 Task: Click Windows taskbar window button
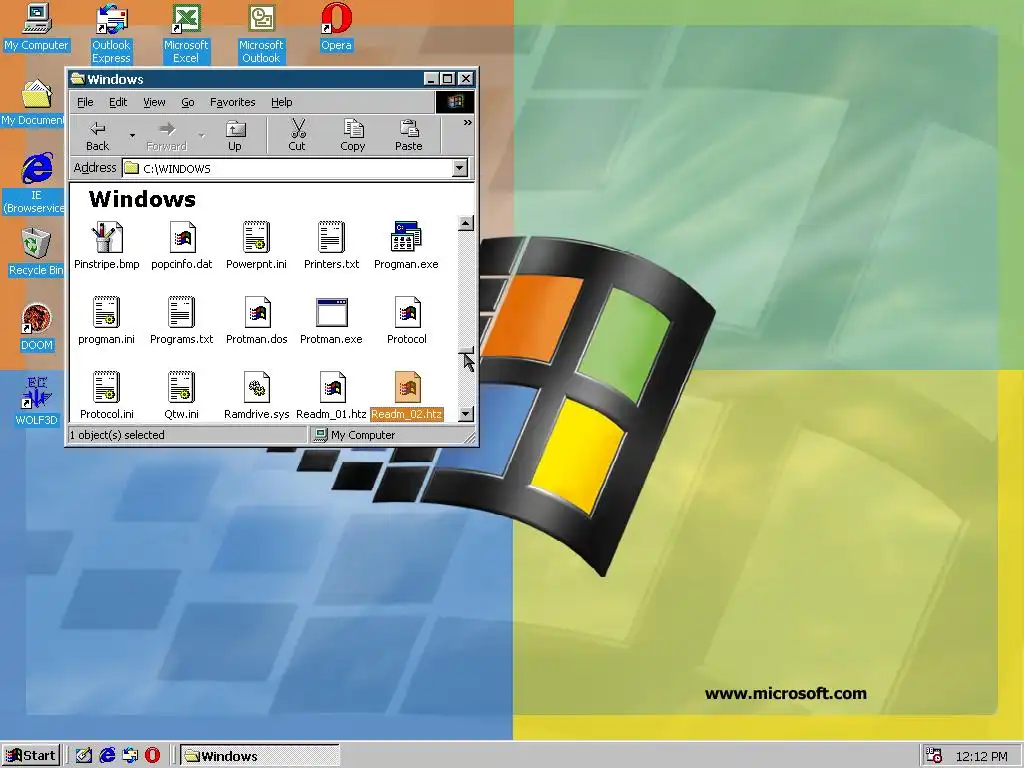pos(259,756)
